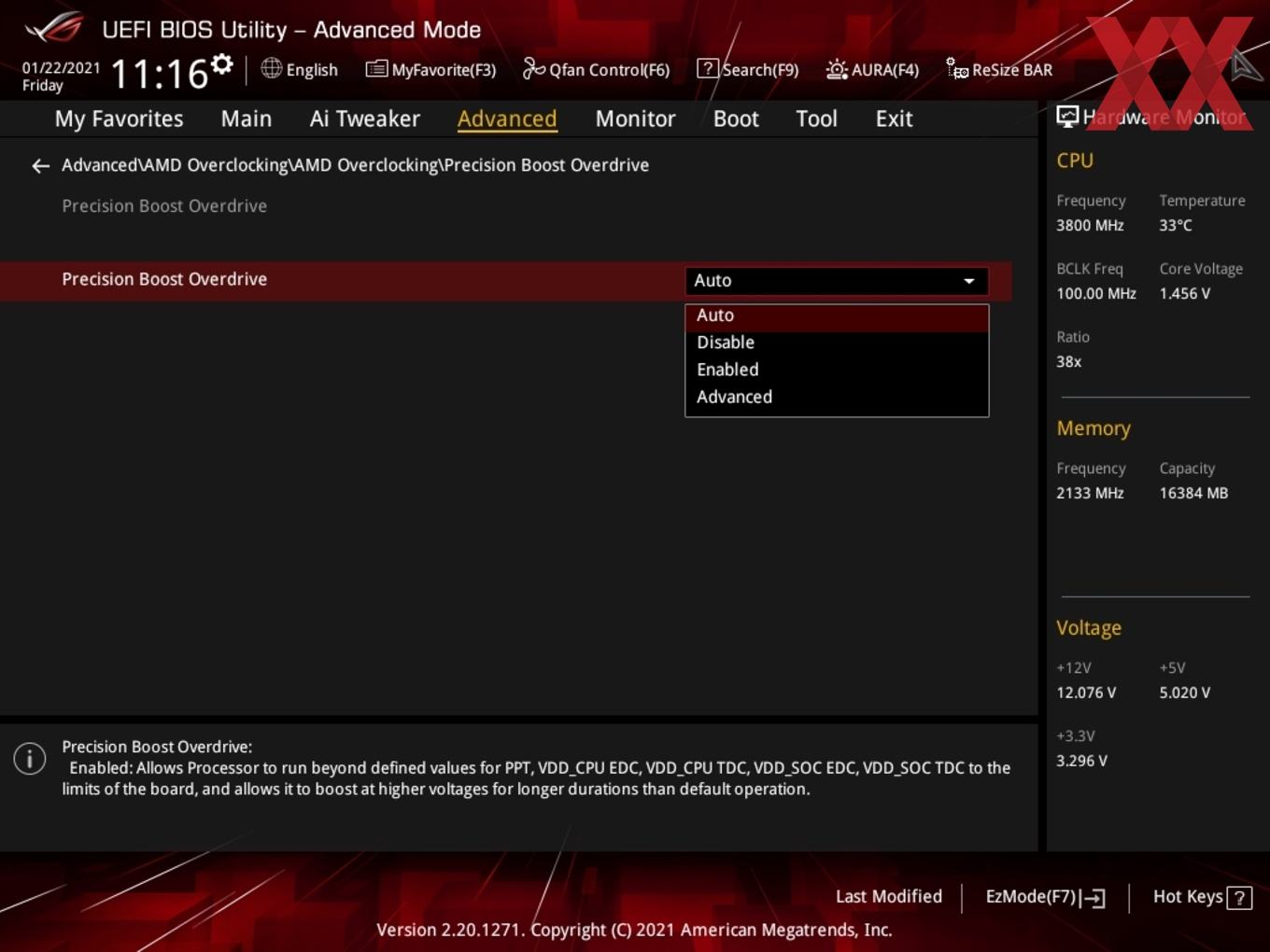Click the Voltage section heading
This screenshot has width=1270, height=952.
click(1089, 628)
